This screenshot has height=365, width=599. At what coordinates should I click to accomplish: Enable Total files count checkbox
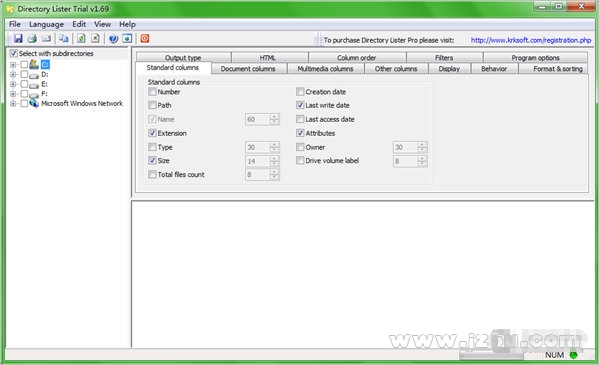pos(152,174)
